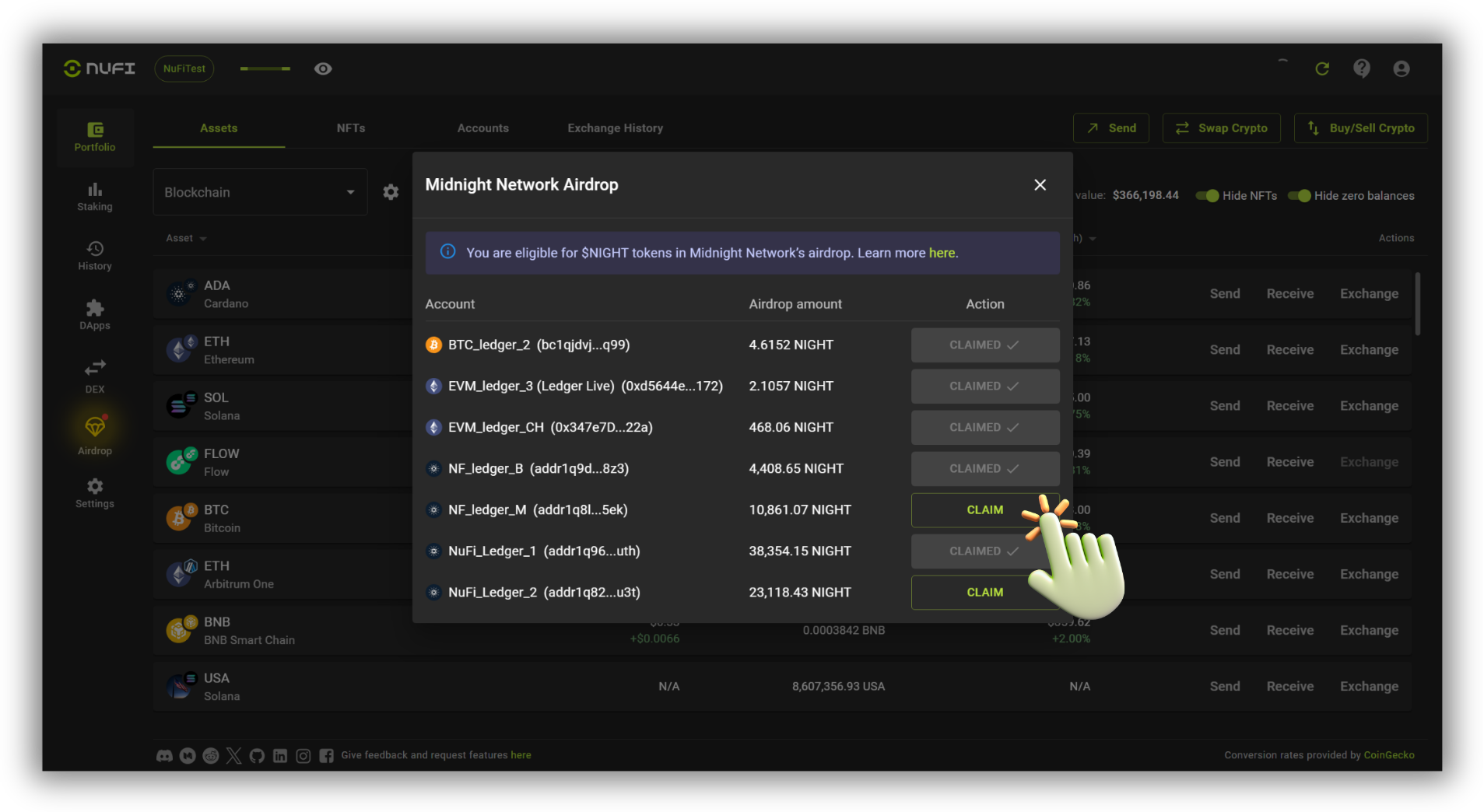Screen dimensions: 1484x812
Task: Open LinkedIn link in footer
Action: point(280,755)
